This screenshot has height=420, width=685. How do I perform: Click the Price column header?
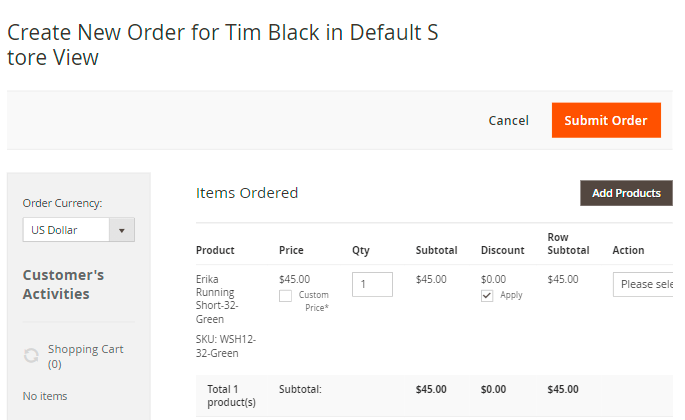point(291,250)
